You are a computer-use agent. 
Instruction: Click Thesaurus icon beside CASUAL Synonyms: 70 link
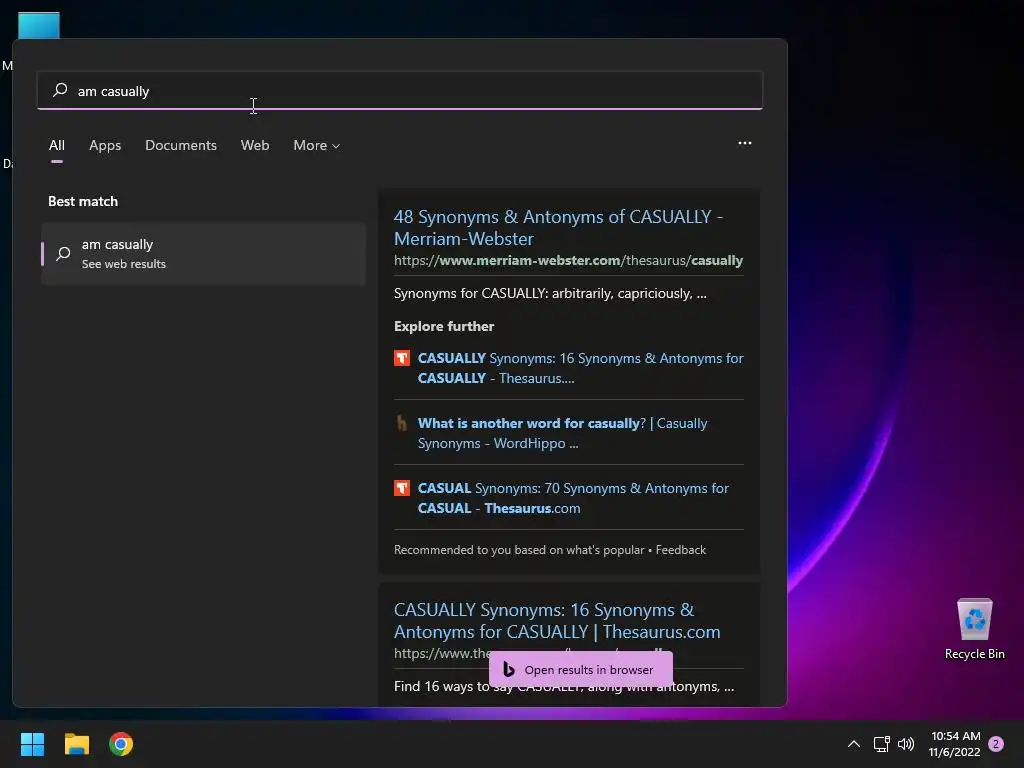pos(402,488)
